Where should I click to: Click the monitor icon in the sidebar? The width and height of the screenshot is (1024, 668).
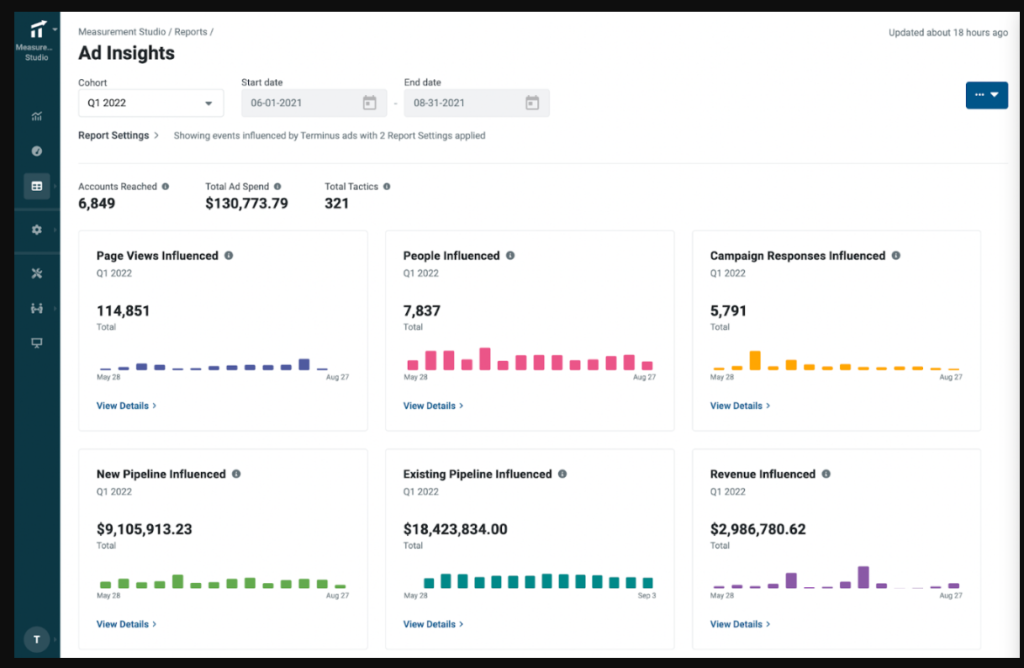click(37, 343)
